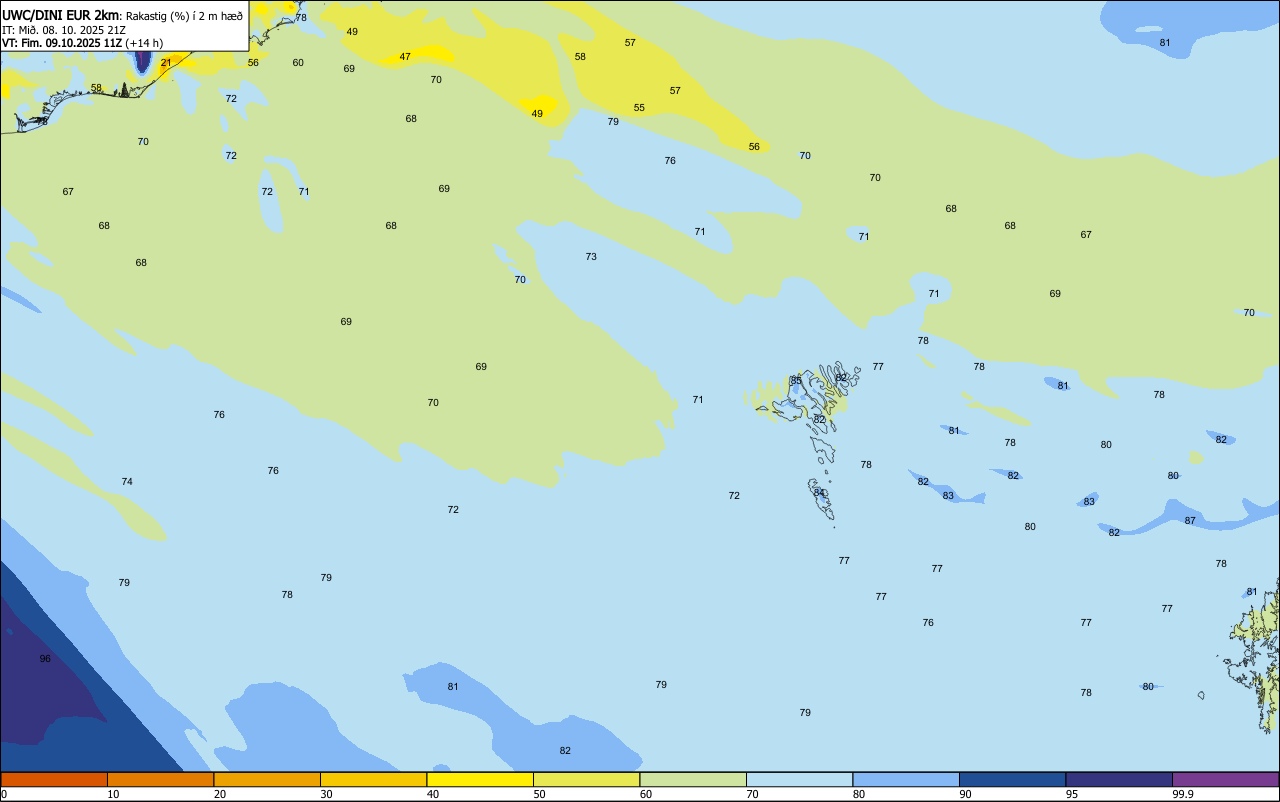Viewport: 1280px width, 802px height.
Task: Click the humidity value 21
Action: 166,63
